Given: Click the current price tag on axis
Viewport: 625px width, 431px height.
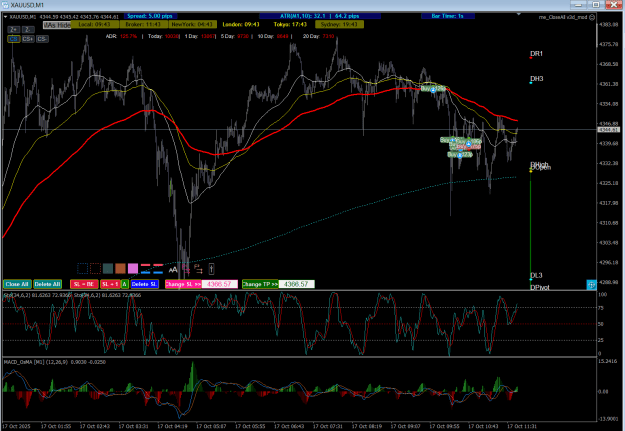Looking at the screenshot, I should [608, 130].
